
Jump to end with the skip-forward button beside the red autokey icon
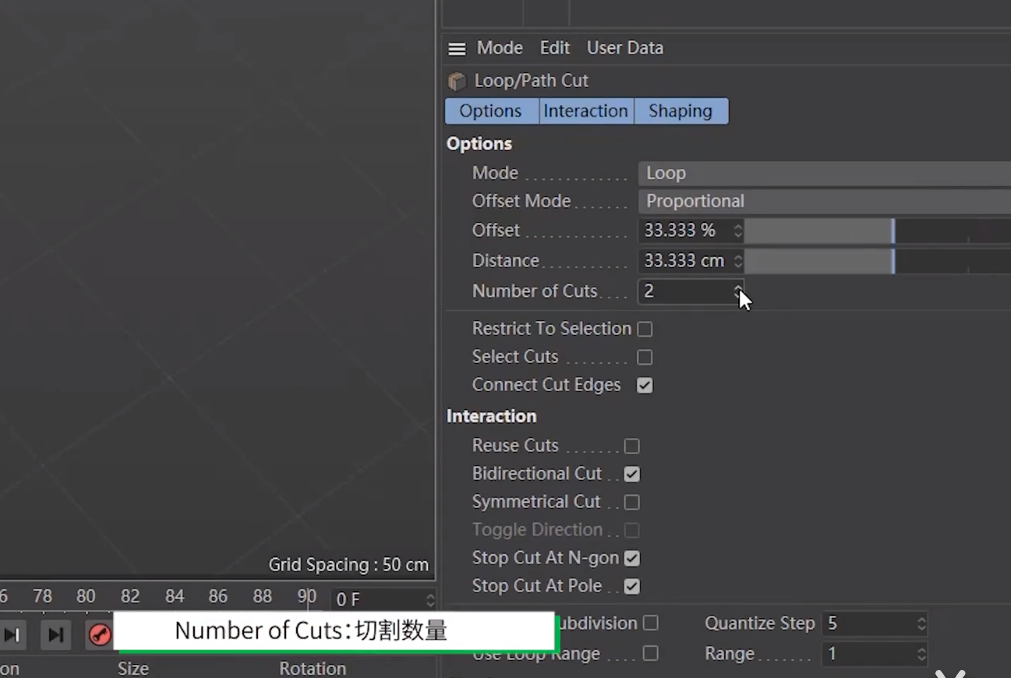[x=55, y=635]
